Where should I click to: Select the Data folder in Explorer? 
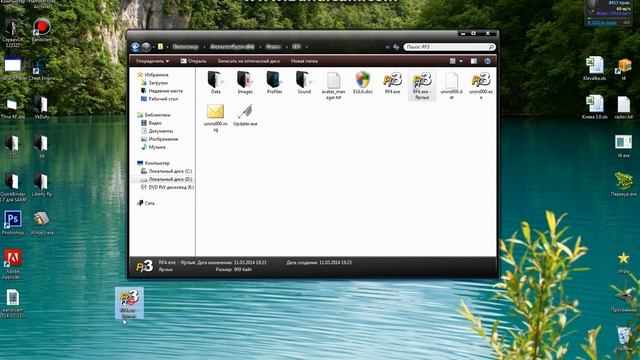click(x=216, y=82)
